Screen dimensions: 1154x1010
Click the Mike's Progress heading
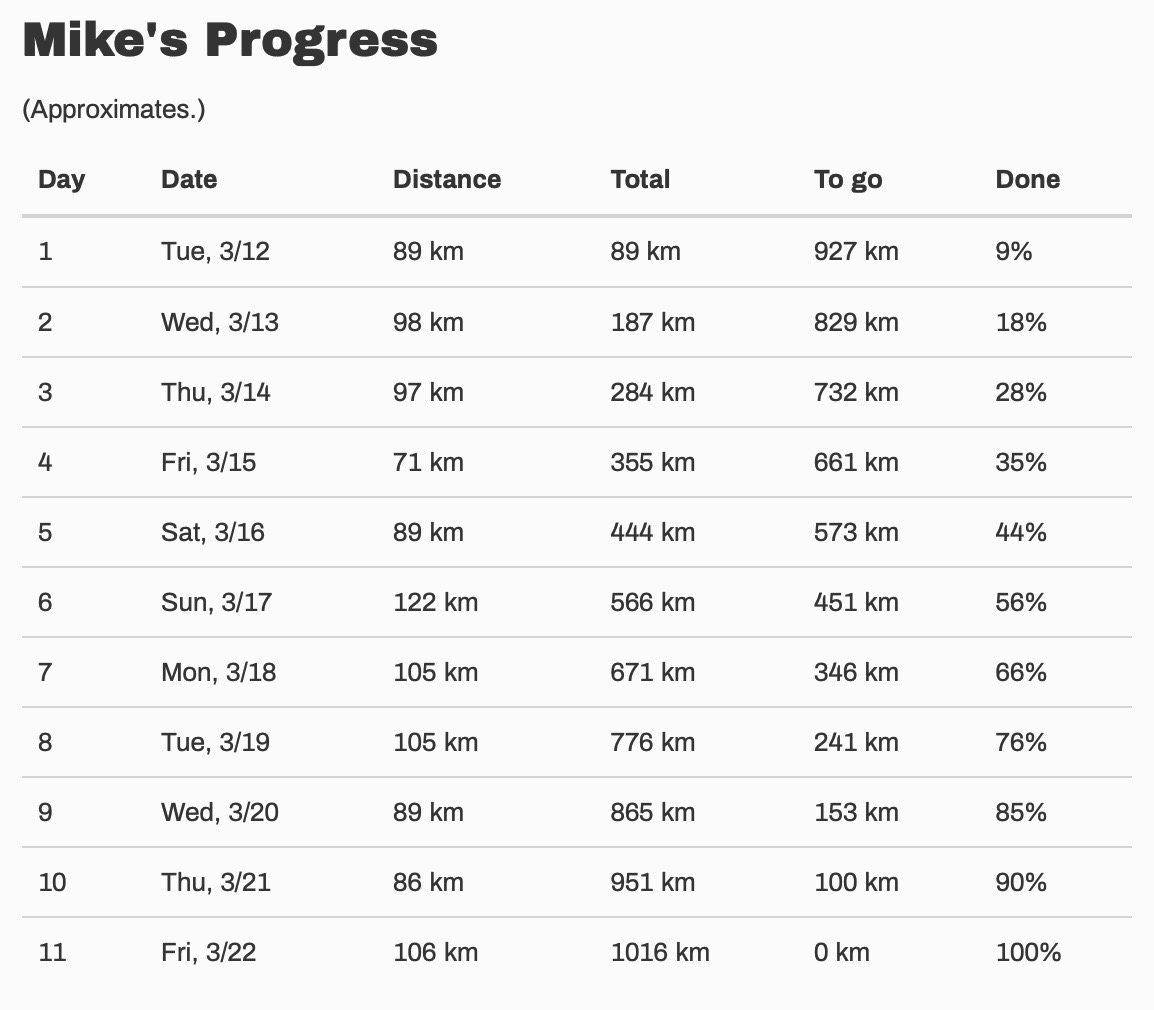230,41
